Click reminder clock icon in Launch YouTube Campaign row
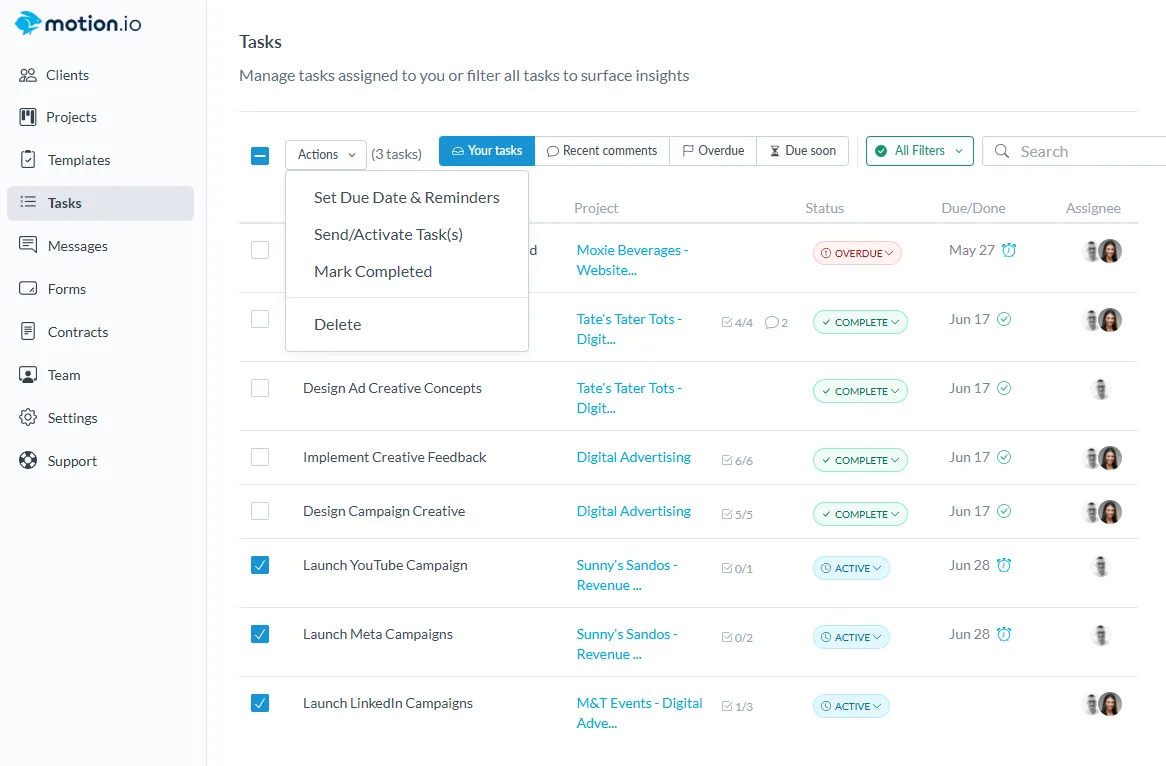Viewport: 1166px width, 766px height. pos(1004,565)
